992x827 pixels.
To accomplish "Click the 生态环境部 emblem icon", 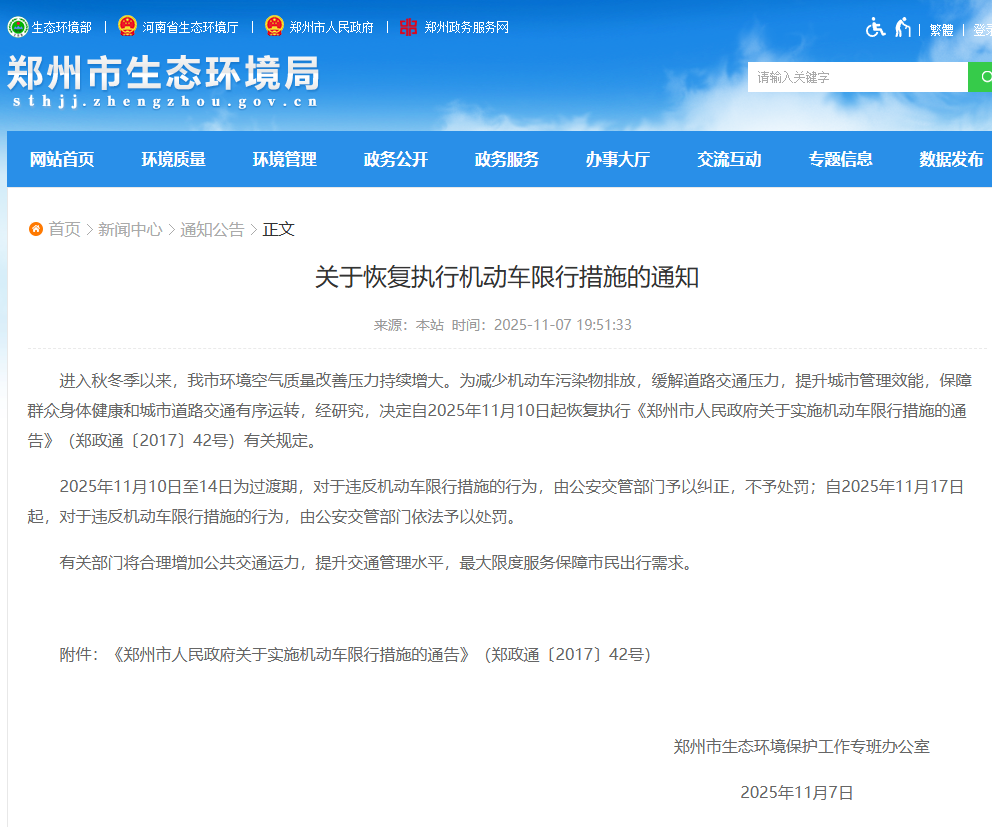I will [x=17, y=27].
